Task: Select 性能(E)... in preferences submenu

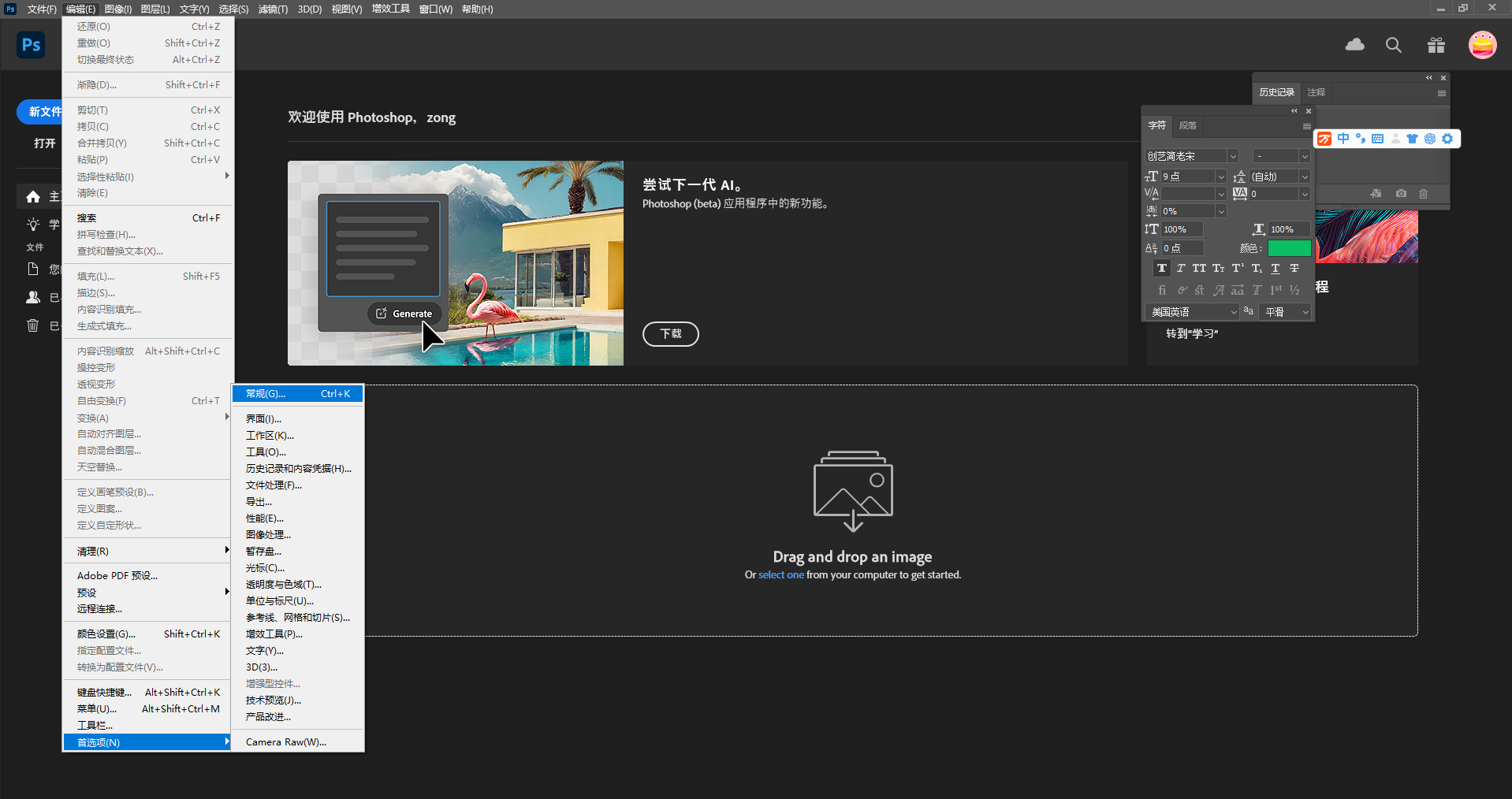Action: click(x=265, y=518)
